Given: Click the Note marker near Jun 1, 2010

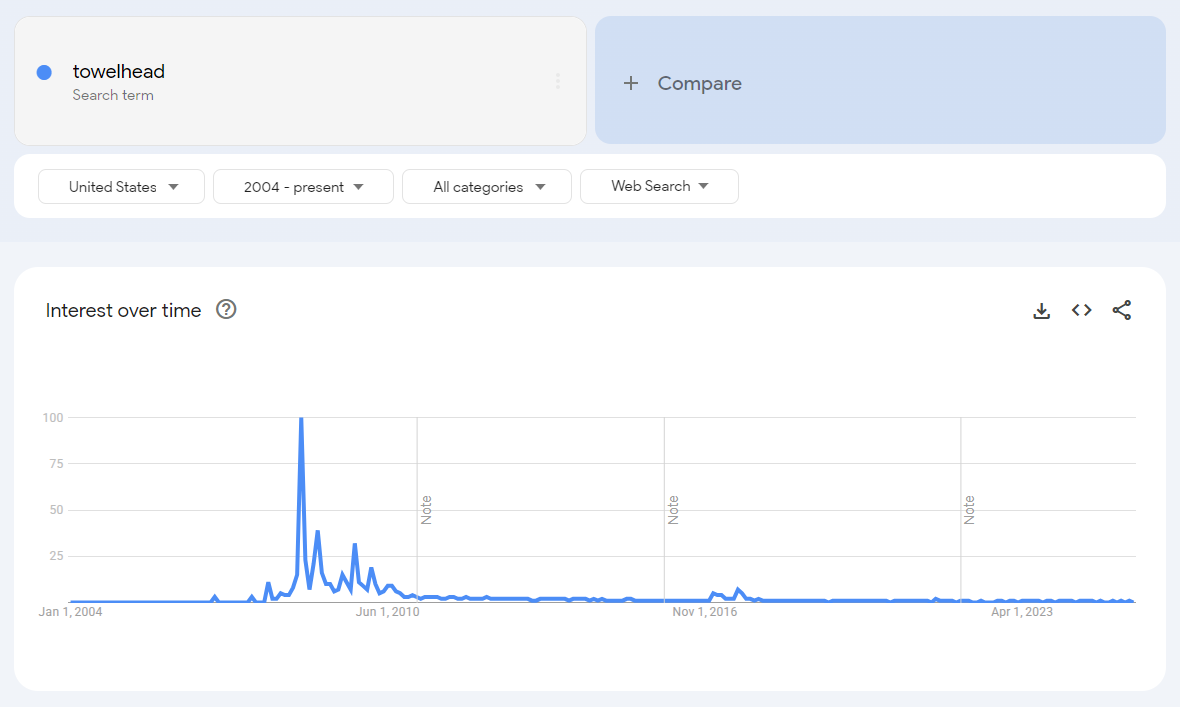Looking at the screenshot, I should pyautogui.click(x=426, y=510).
